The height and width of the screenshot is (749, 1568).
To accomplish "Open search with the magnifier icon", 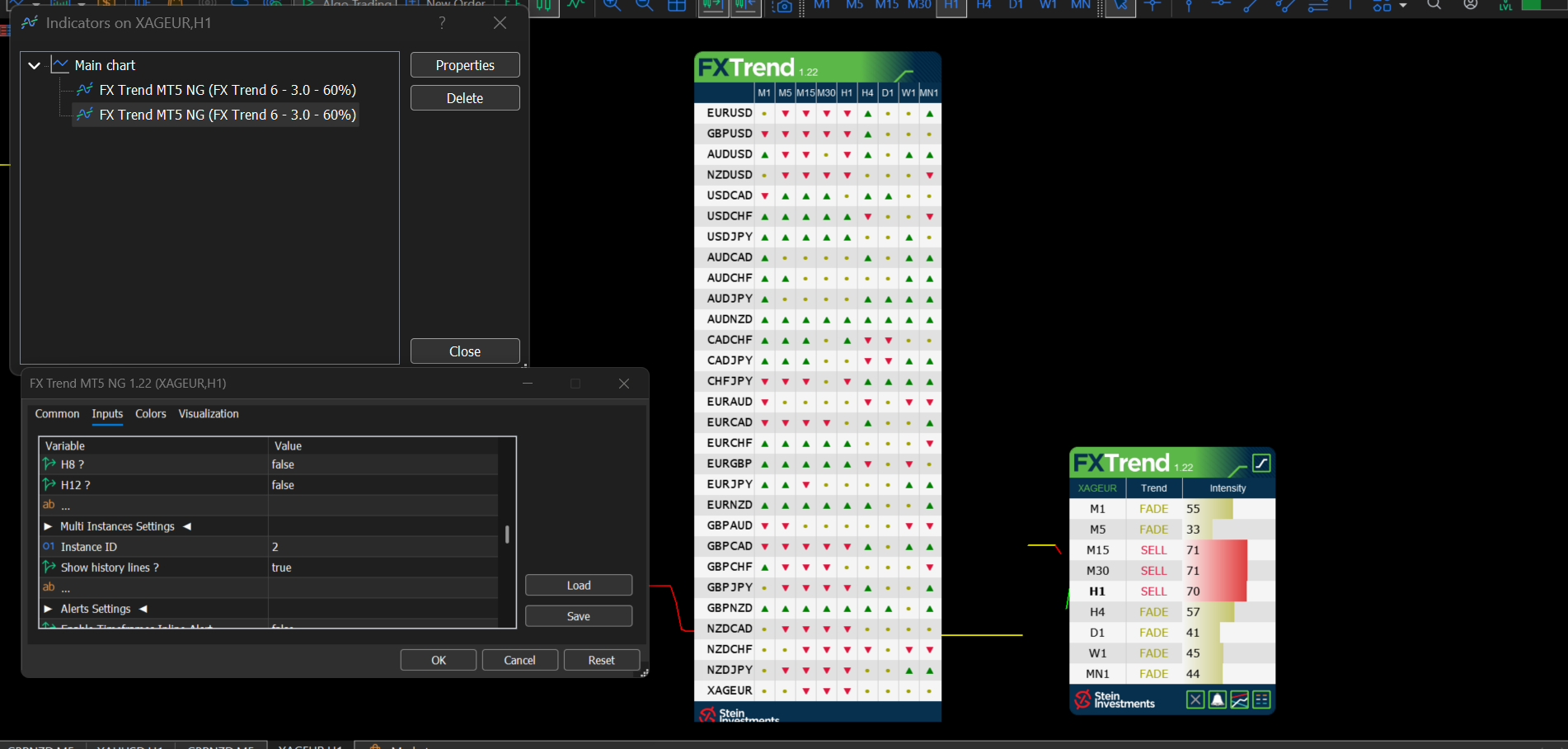I will pos(1434,5).
